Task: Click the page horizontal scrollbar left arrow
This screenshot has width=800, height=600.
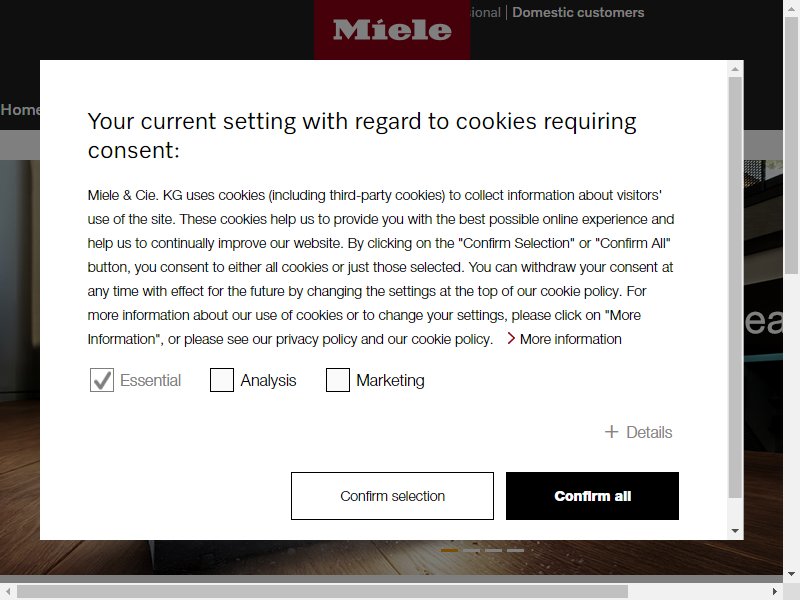Action: [x=8, y=592]
